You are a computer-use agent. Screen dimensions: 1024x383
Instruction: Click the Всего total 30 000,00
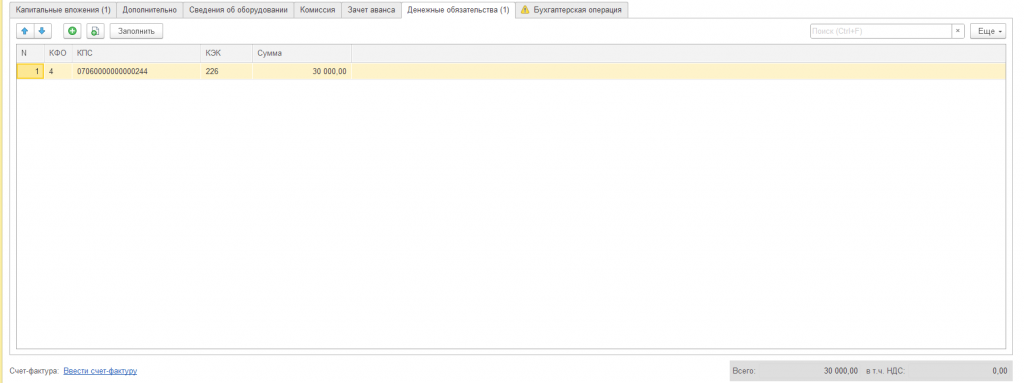tap(840, 371)
